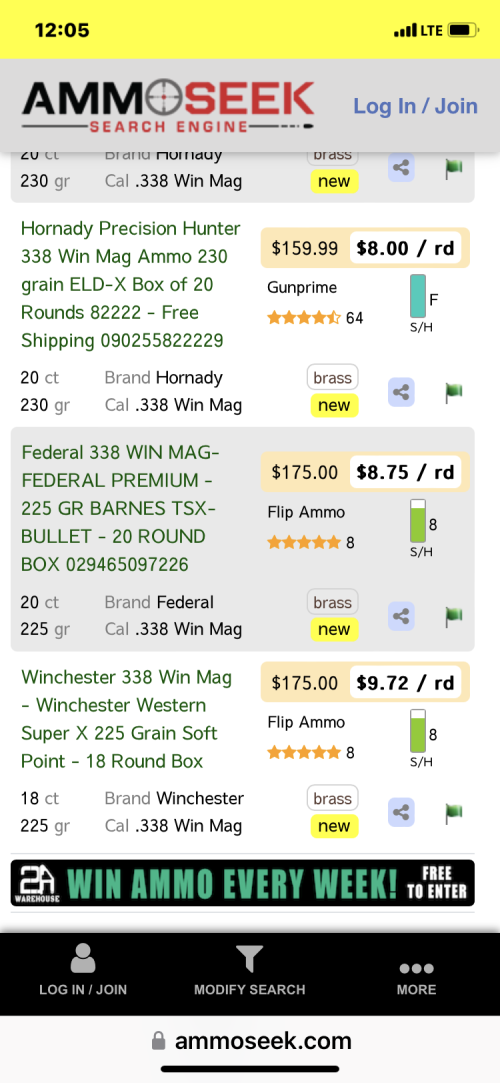The height and width of the screenshot is (1083, 500).
Task: Click the AmmoSeek logo
Action: pyautogui.click(x=168, y=106)
